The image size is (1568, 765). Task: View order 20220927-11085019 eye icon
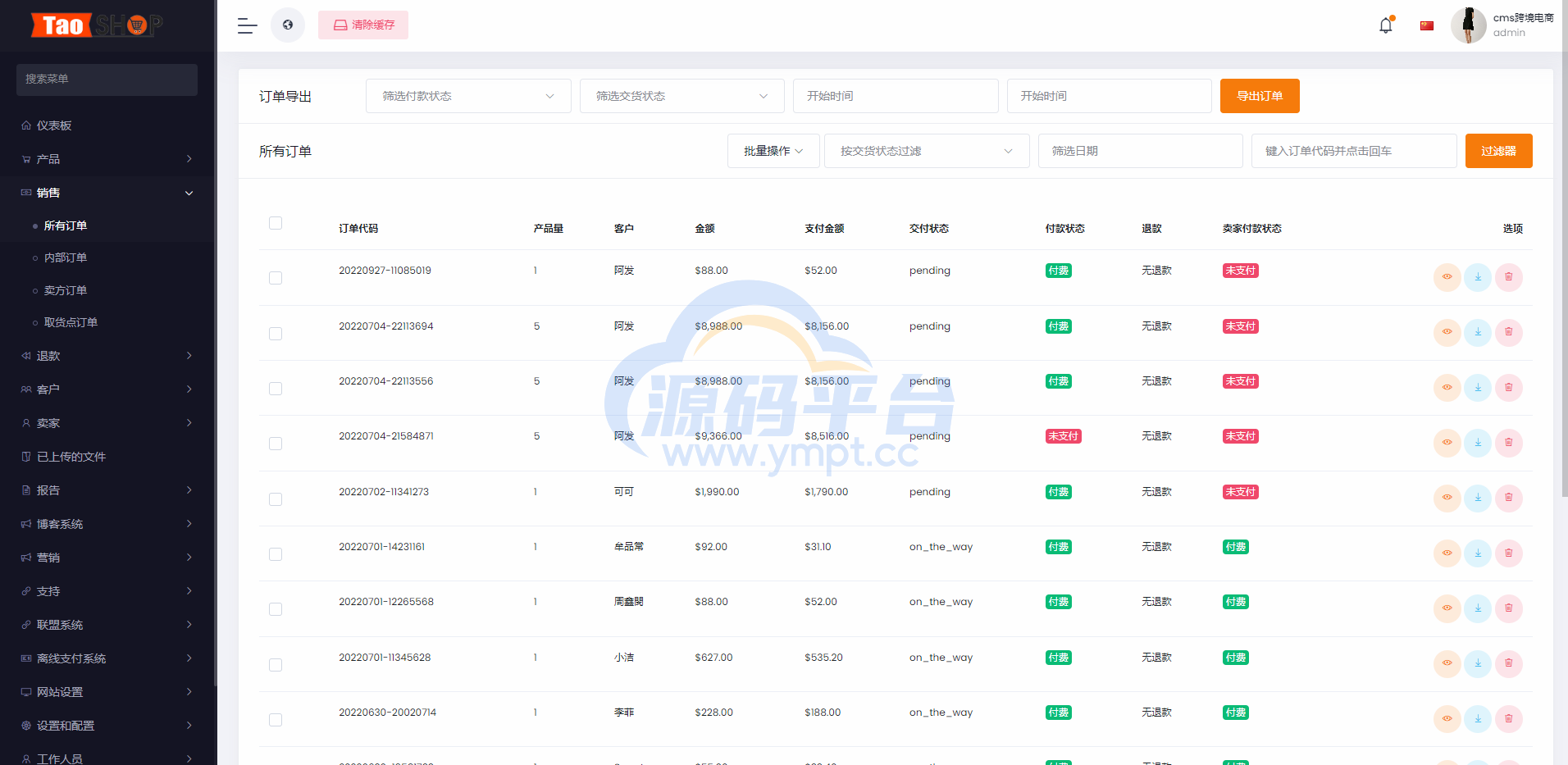point(1447,277)
